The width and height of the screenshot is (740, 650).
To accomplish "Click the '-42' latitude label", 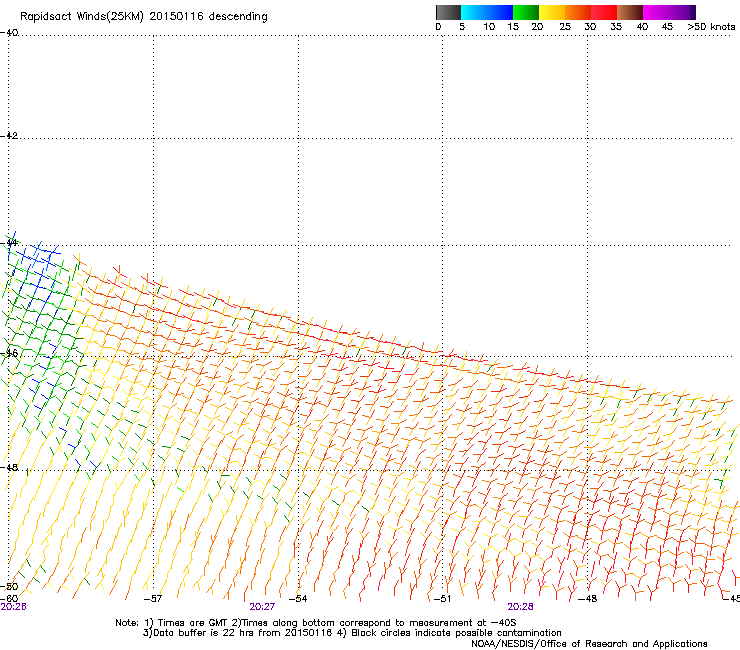I will pos(9,136).
